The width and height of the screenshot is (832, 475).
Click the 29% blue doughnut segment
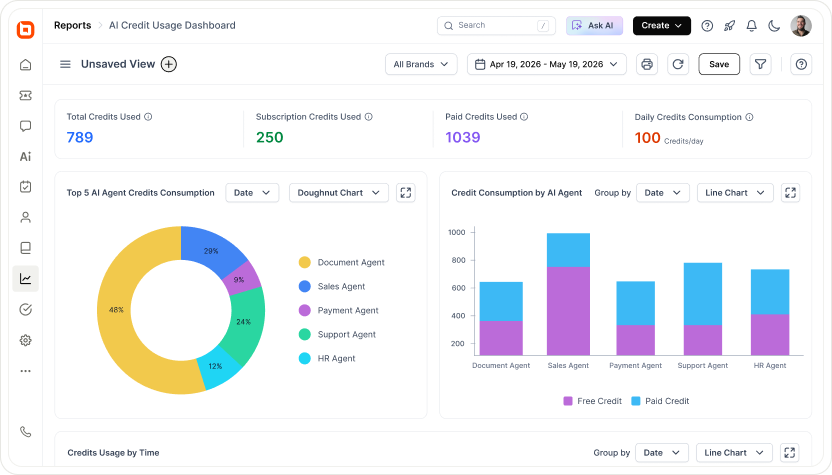[211, 251]
